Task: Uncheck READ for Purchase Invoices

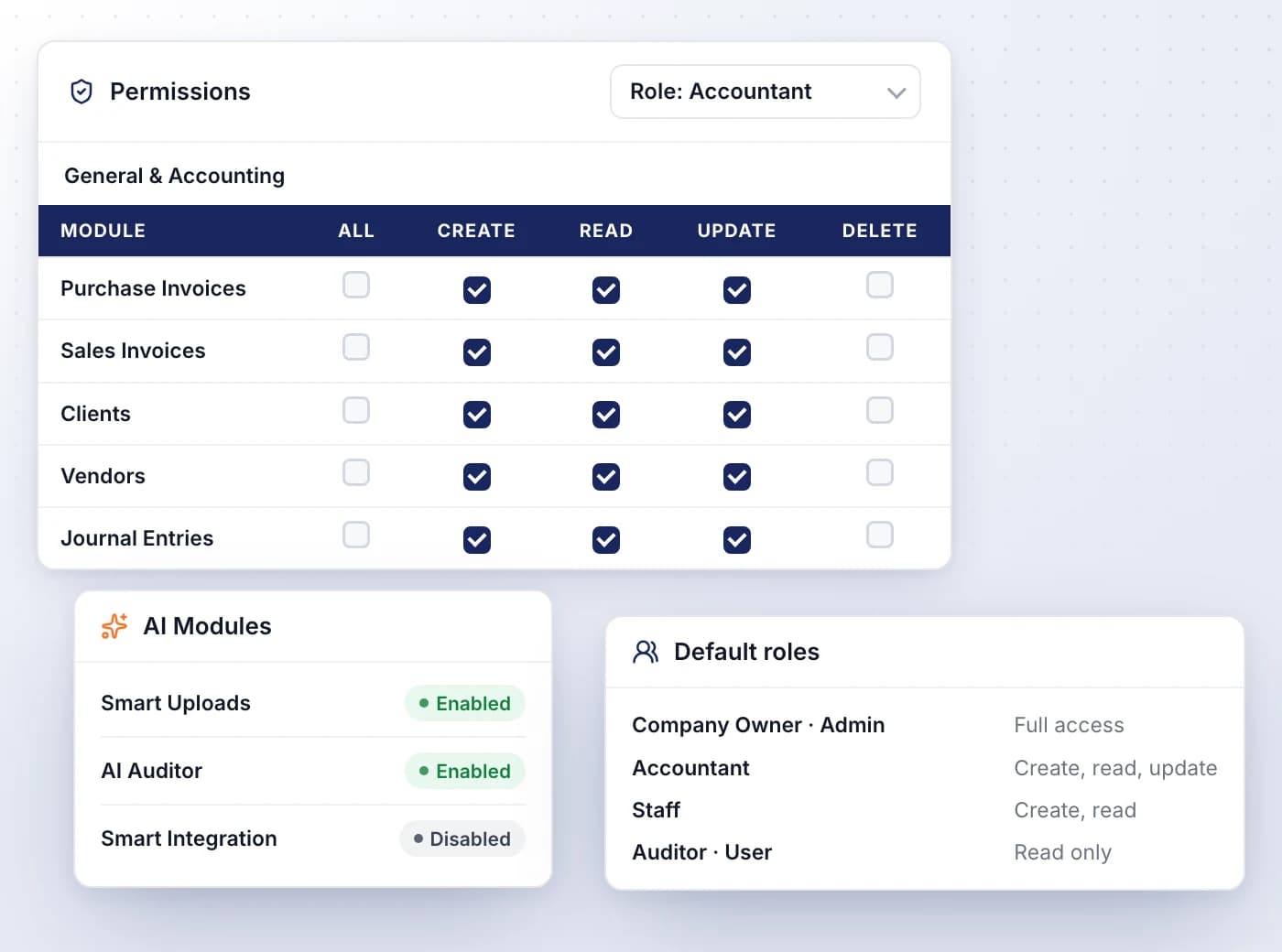Action: coord(606,290)
